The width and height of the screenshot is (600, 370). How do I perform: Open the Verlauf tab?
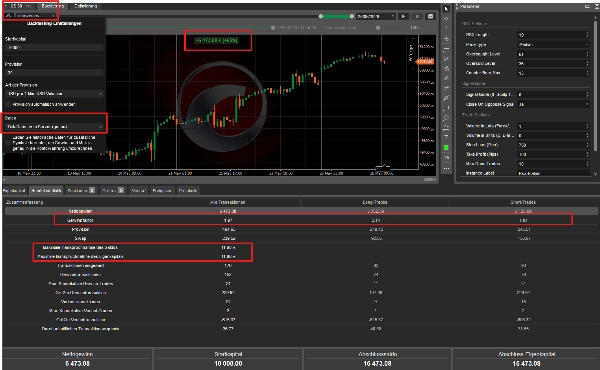tap(139, 191)
